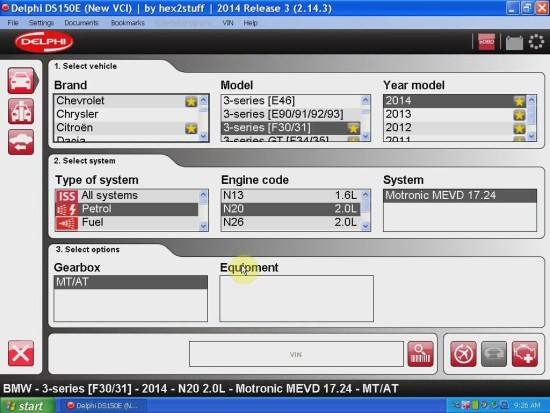The height and width of the screenshot is (413, 550).
Task: Open the Settings menu
Action: click(x=41, y=23)
